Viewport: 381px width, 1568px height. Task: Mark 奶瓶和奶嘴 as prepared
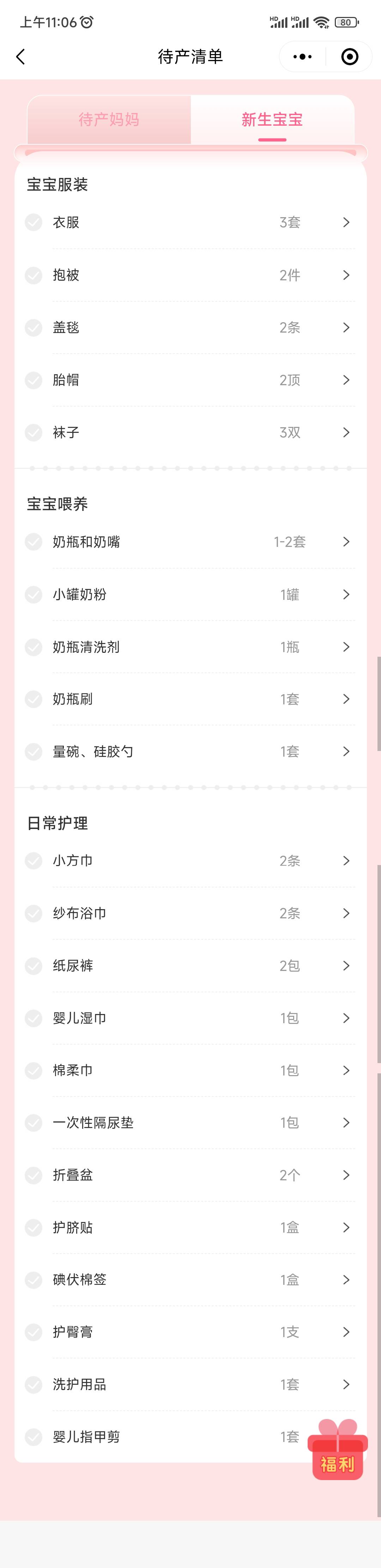(34, 542)
